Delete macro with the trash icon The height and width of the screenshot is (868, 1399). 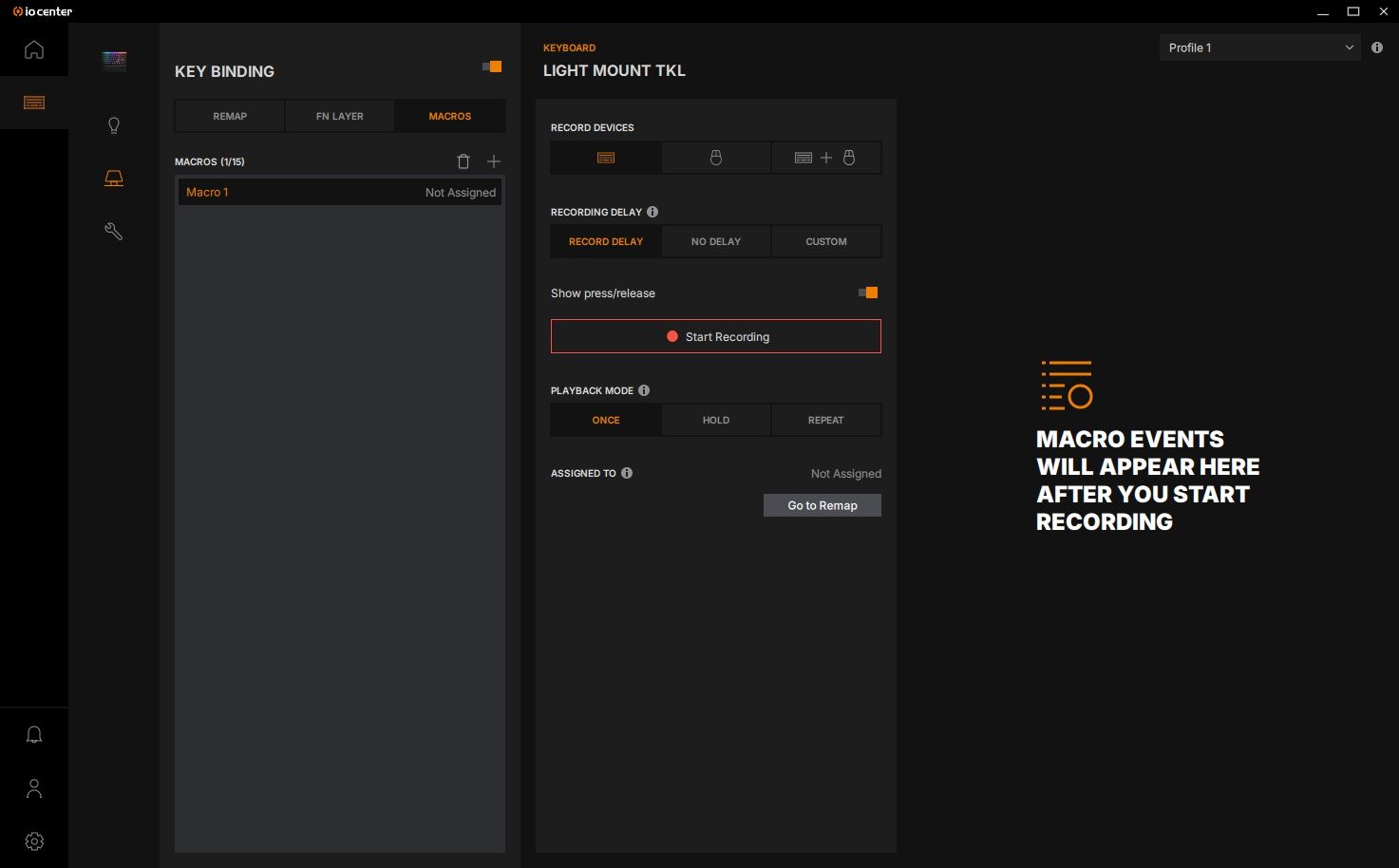pyautogui.click(x=463, y=161)
